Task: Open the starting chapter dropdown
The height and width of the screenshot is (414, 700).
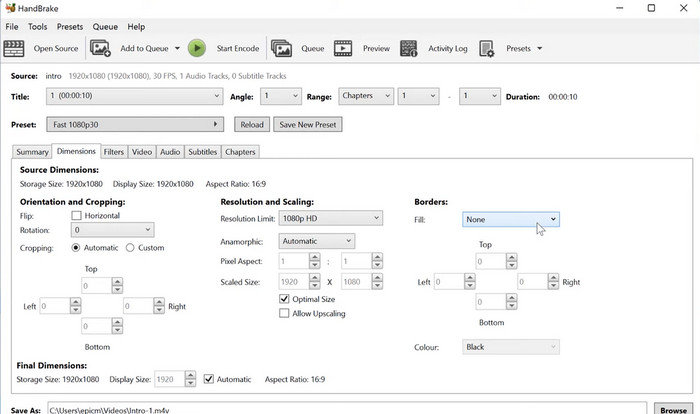Action: [x=418, y=96]
